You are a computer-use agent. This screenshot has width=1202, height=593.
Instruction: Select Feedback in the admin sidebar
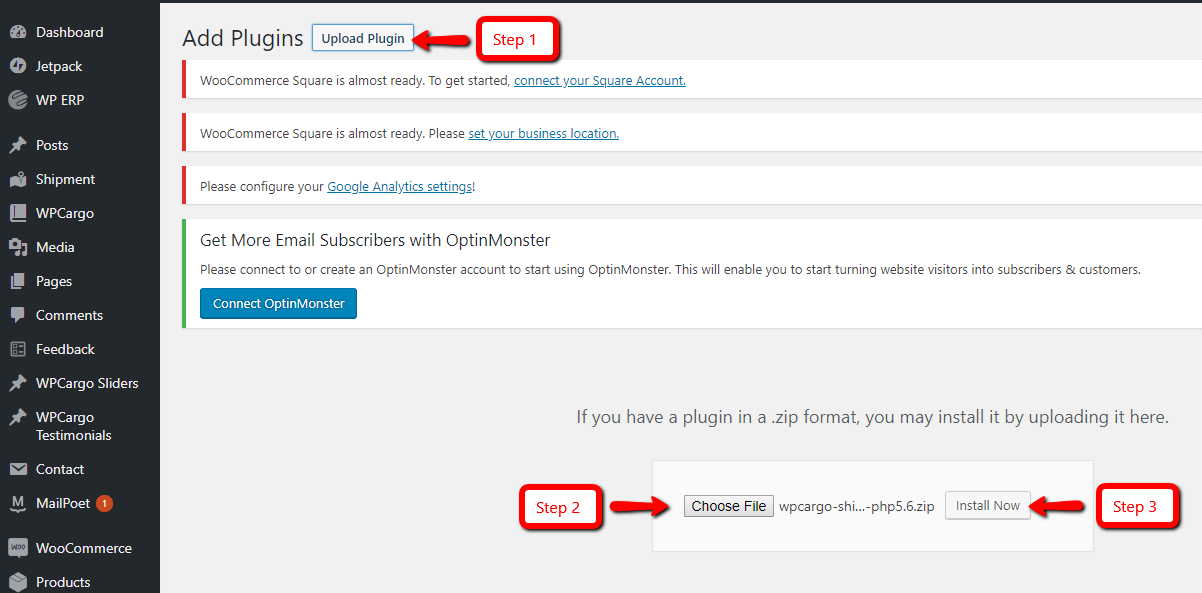(x=65, y=349)
